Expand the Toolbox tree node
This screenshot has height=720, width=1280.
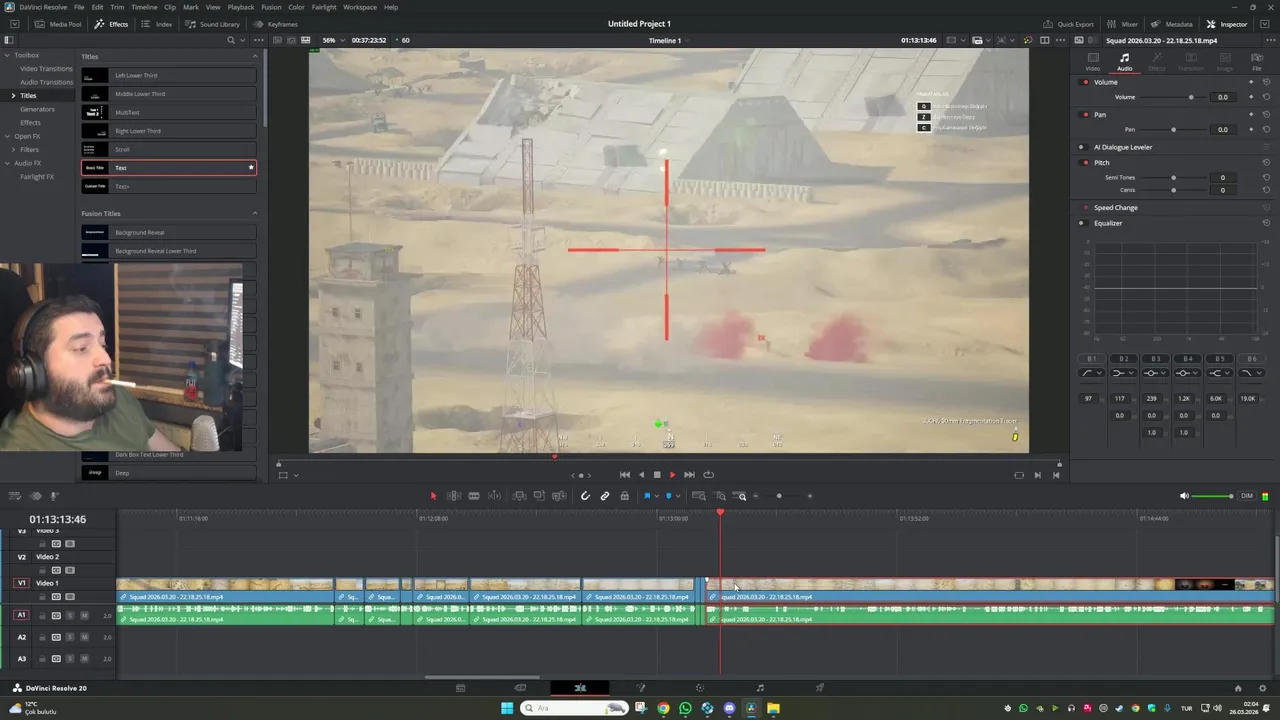[x=7, y=55]
